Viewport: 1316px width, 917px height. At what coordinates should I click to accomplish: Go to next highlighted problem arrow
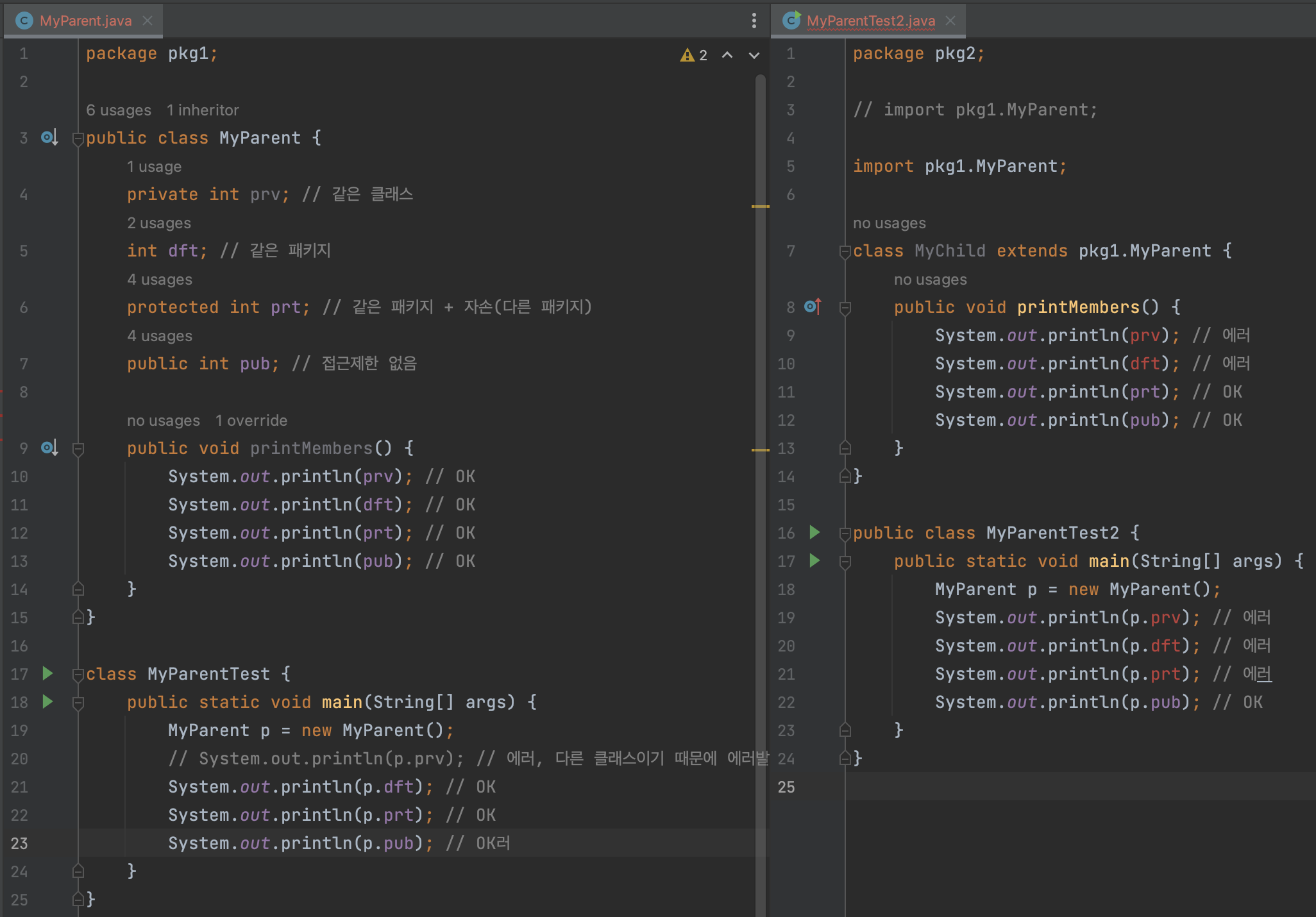[x=754, y=55]
